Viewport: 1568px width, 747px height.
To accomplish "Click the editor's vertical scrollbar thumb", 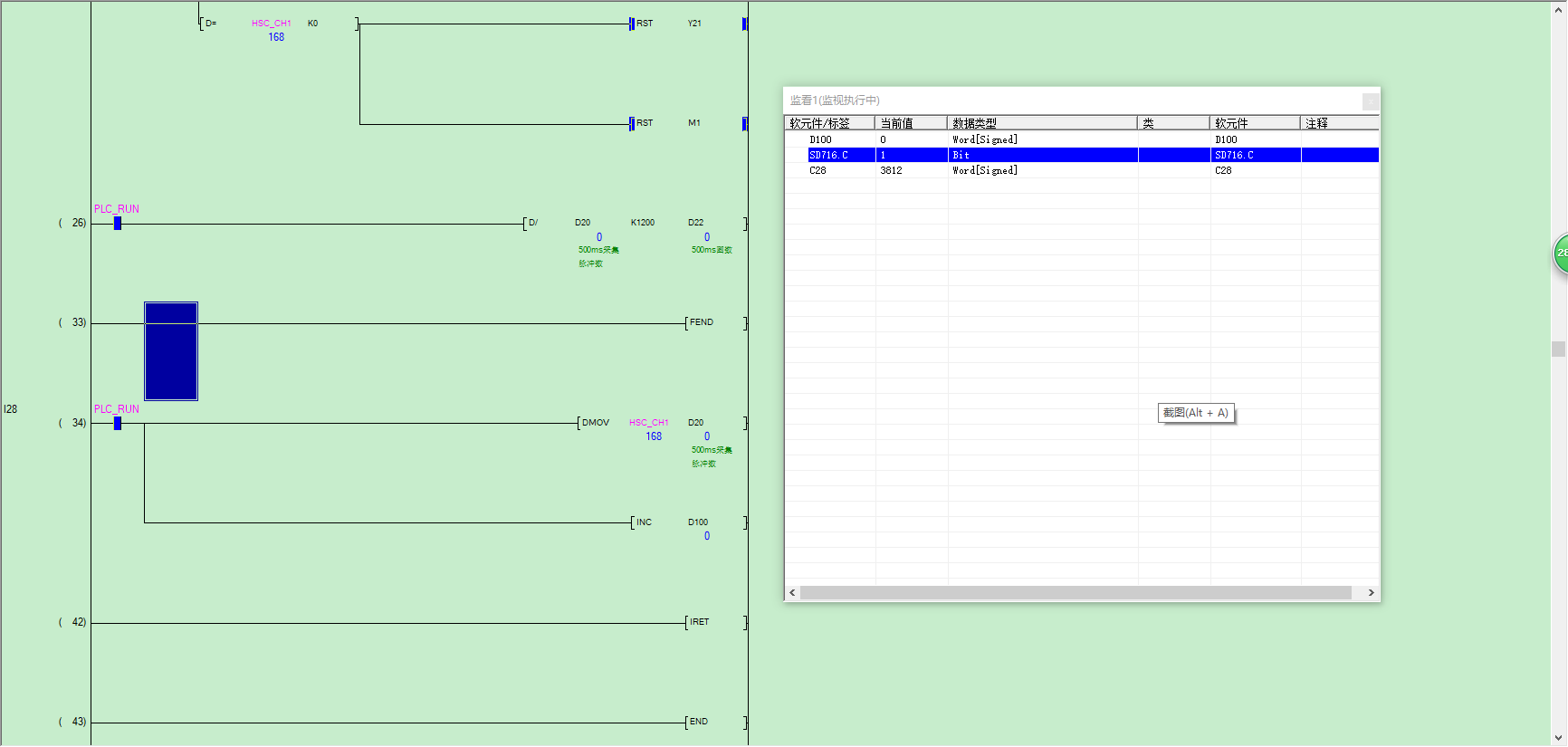I will coord(1558,349).
